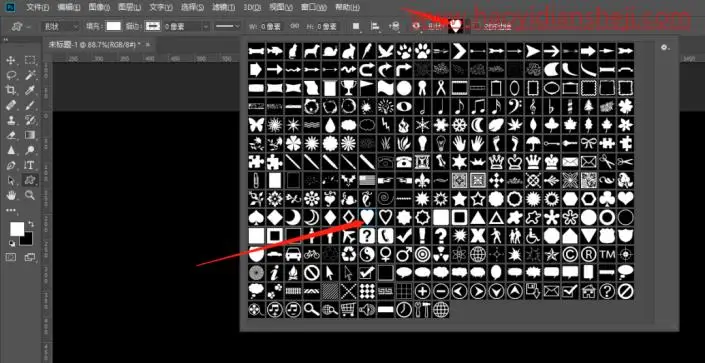Select the Horizontal Type tool

coord(30,165)
